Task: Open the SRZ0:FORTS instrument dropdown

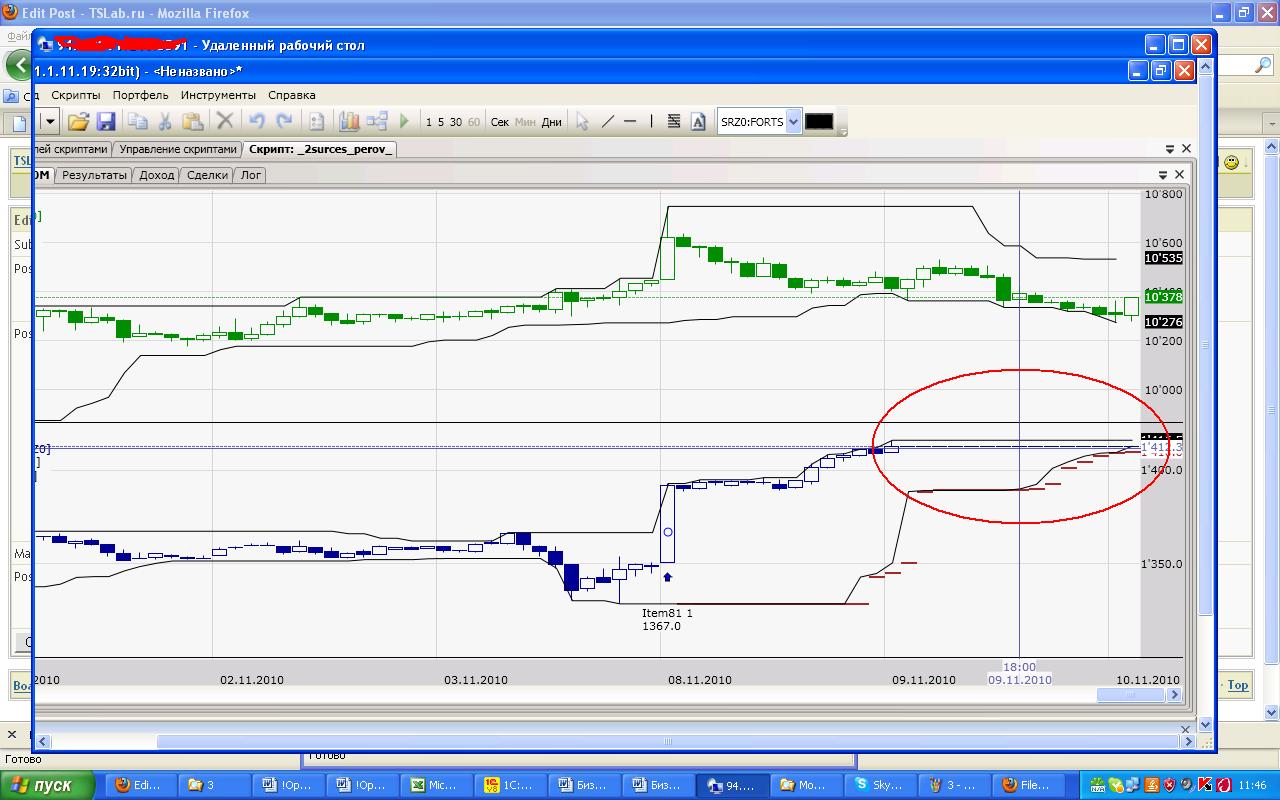Action: click(793, 122)
